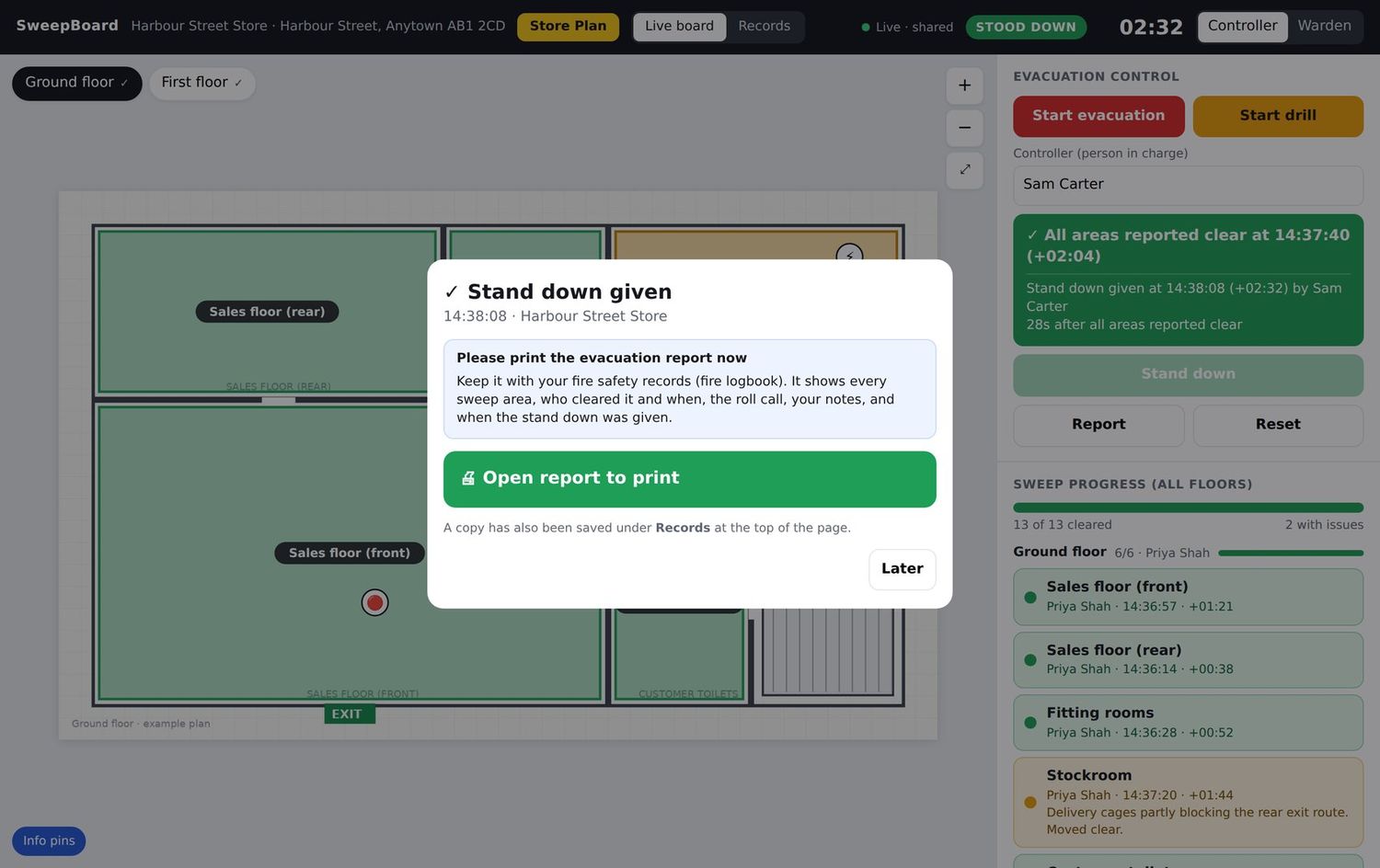This screenshot has height=868, width=1380.
Task: Switch to the Warden role
Action: click(x=1324, y=27)
